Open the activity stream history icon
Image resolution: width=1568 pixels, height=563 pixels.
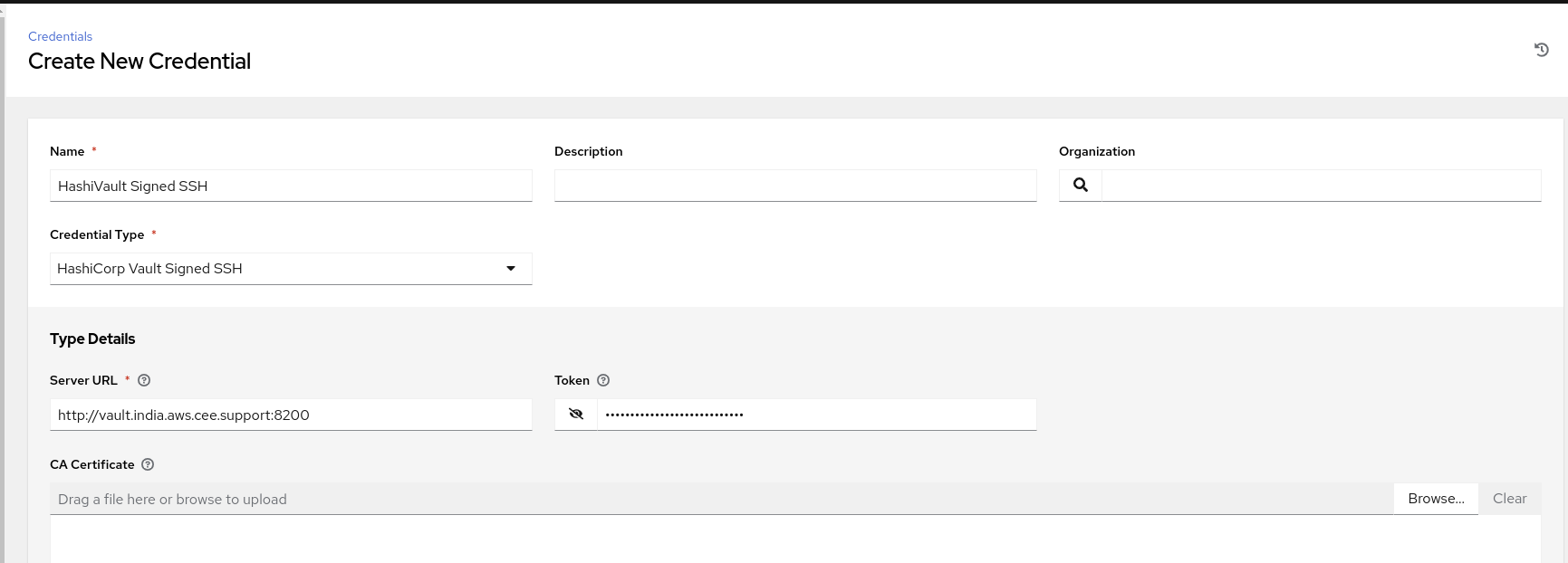click(1541, 50)
